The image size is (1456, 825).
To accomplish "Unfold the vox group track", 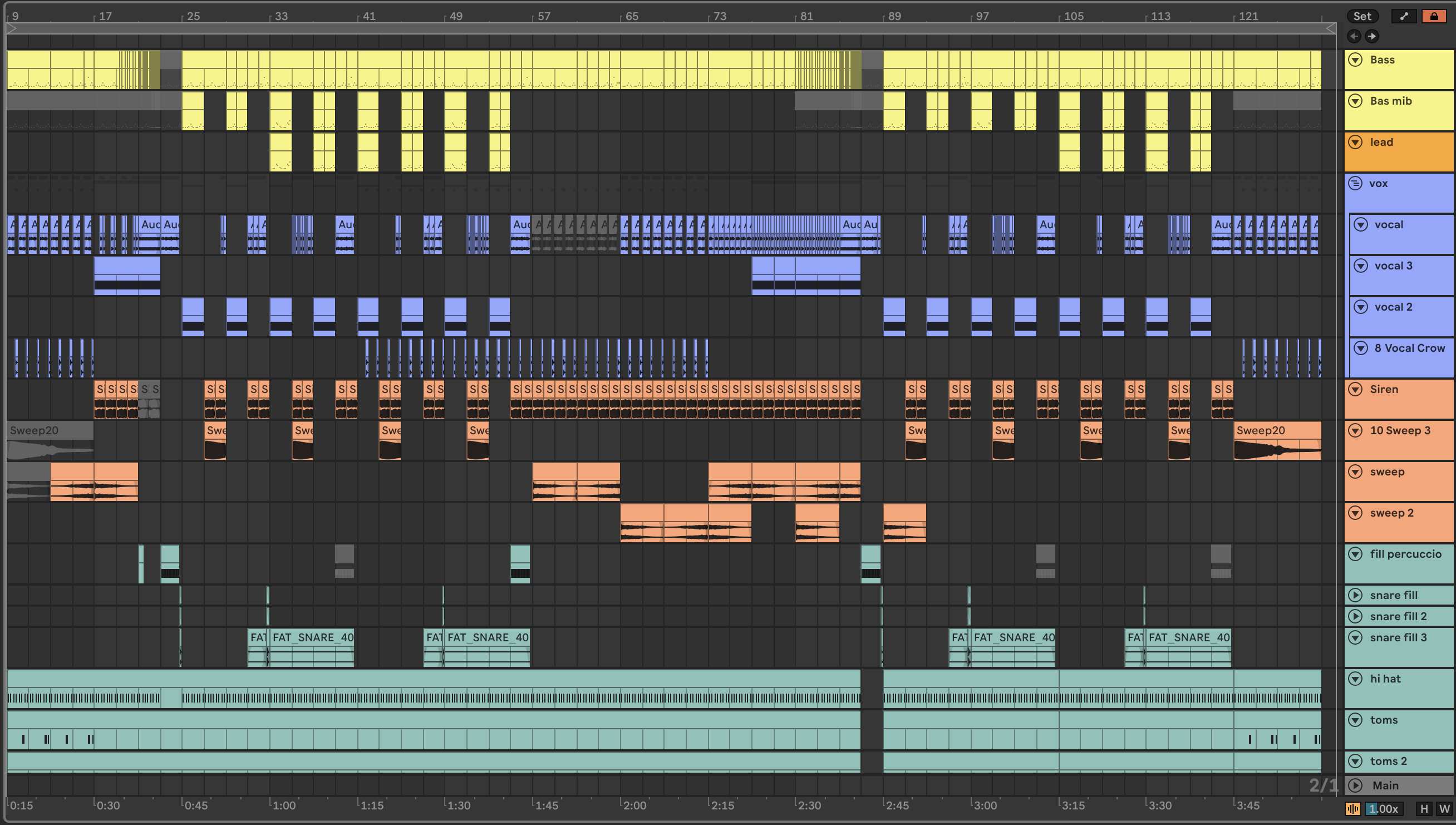I will coord(1355,183).
